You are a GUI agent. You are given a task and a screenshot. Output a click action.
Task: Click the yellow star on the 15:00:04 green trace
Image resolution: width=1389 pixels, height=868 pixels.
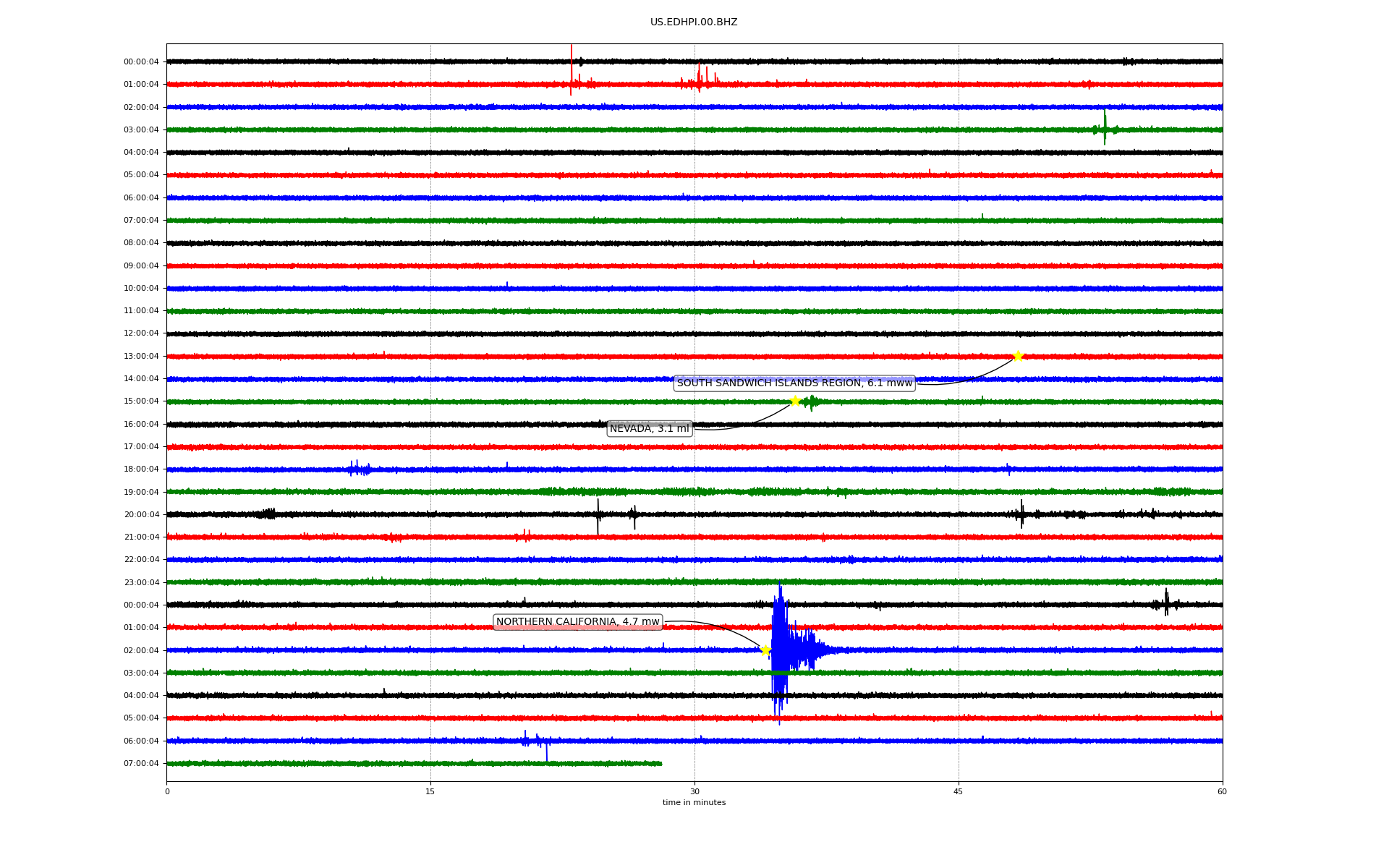[x=795, y=401]
